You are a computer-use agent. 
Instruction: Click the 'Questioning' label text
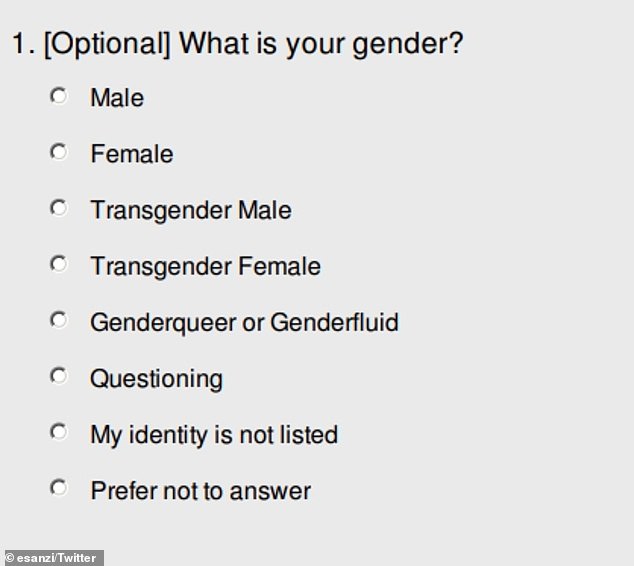click(156, 379)
